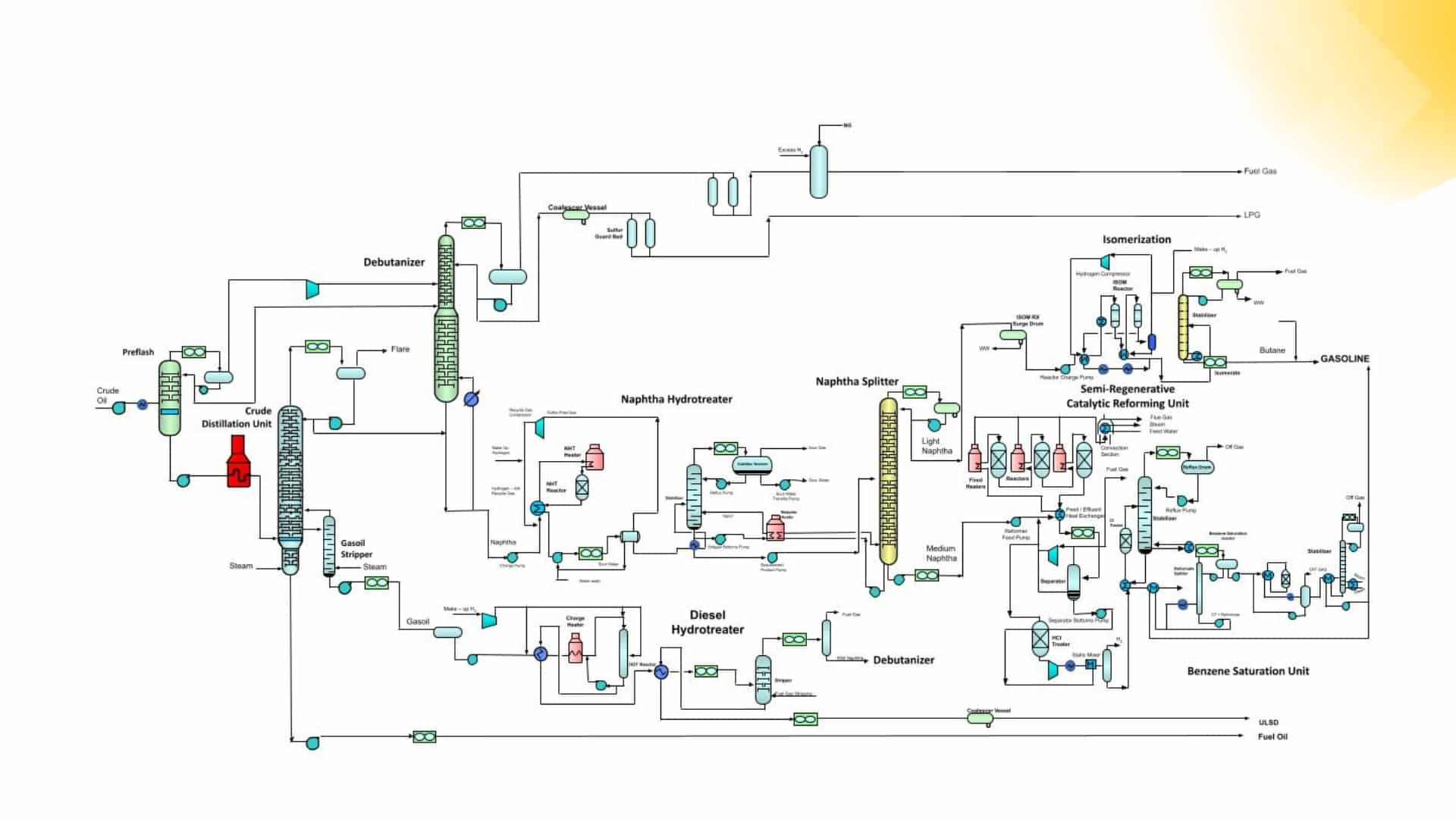1456x819 pixels.
Task: Select the ISOM-RX Surge Drum
Action: pyautogui.click(x=1013, y=336)
